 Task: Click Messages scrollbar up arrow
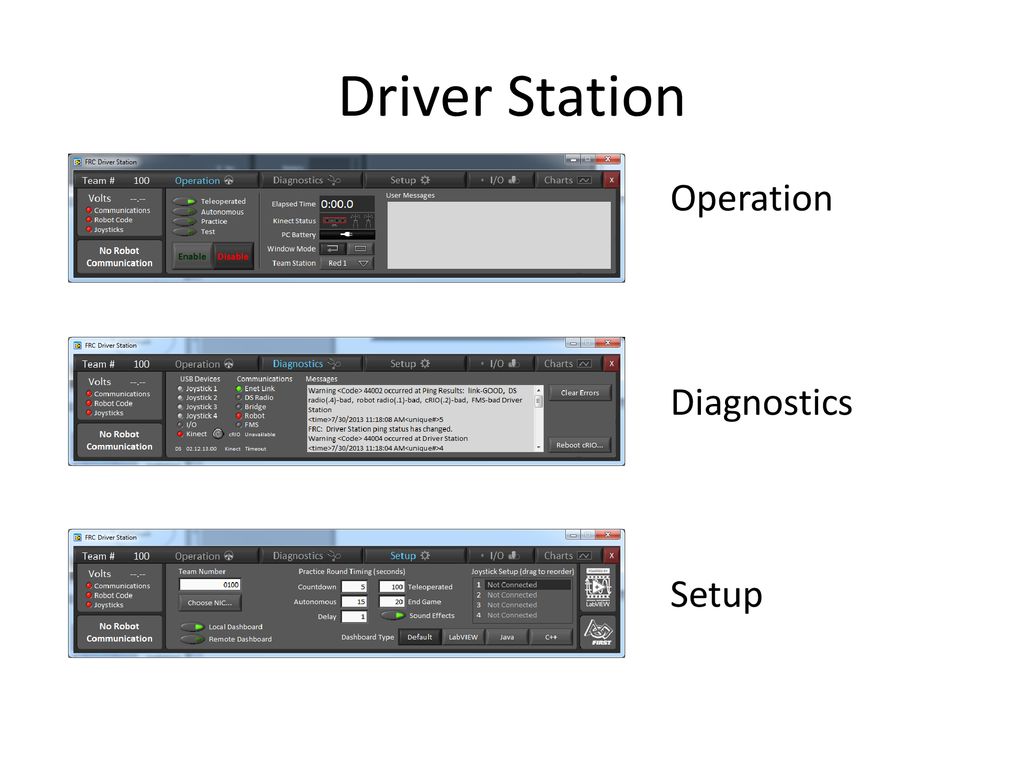(539, 390)
